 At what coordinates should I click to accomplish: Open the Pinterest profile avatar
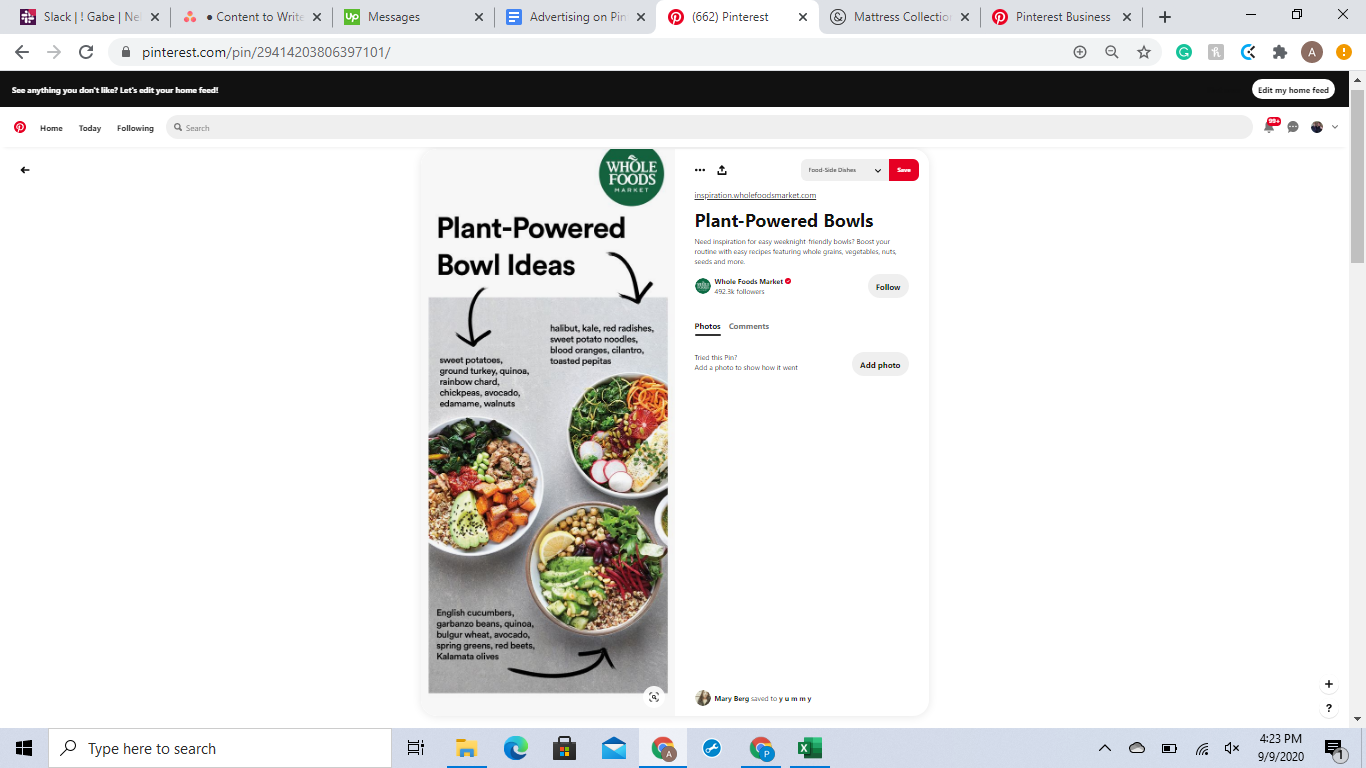pyautogui.click(x=1317, y=127)
